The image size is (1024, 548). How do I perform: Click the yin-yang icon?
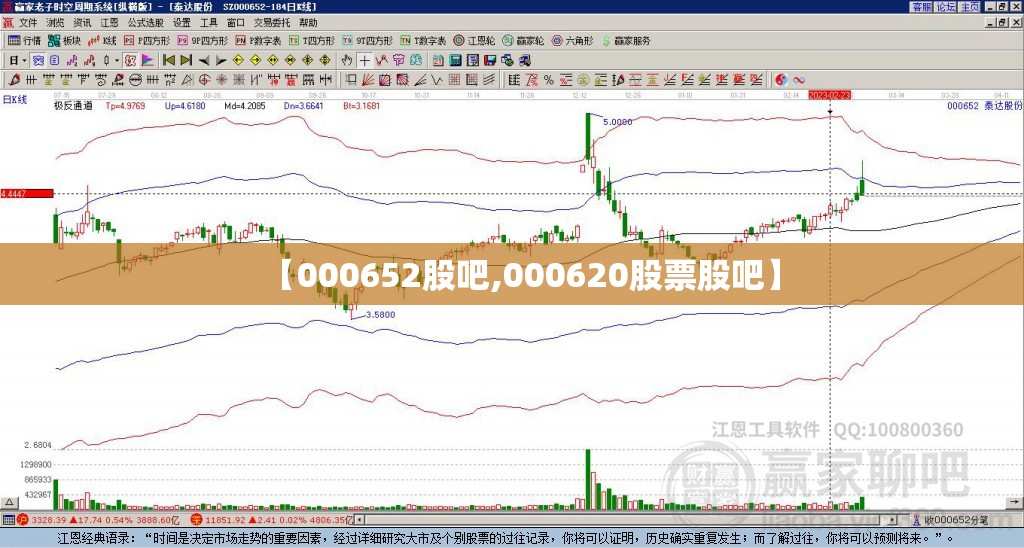[781, 80]
